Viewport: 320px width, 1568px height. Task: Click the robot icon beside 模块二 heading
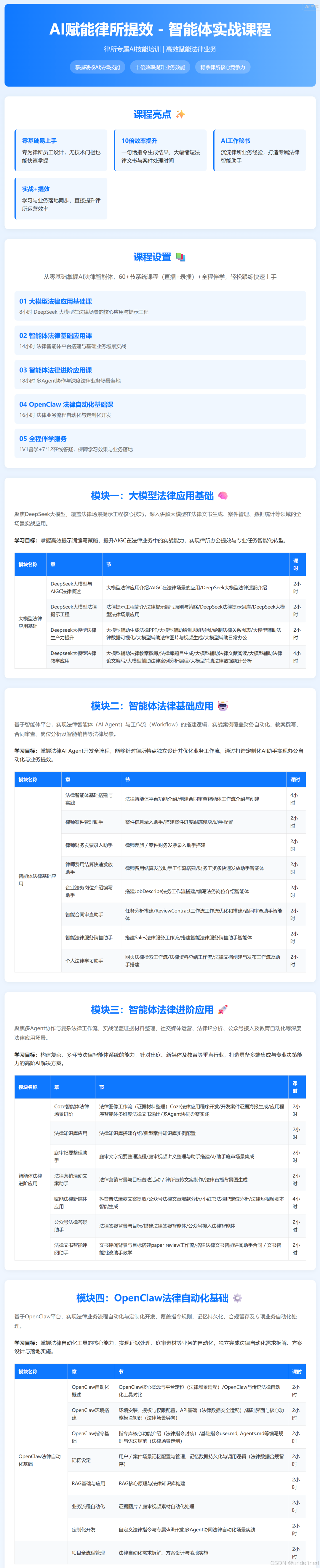(223, 706)
